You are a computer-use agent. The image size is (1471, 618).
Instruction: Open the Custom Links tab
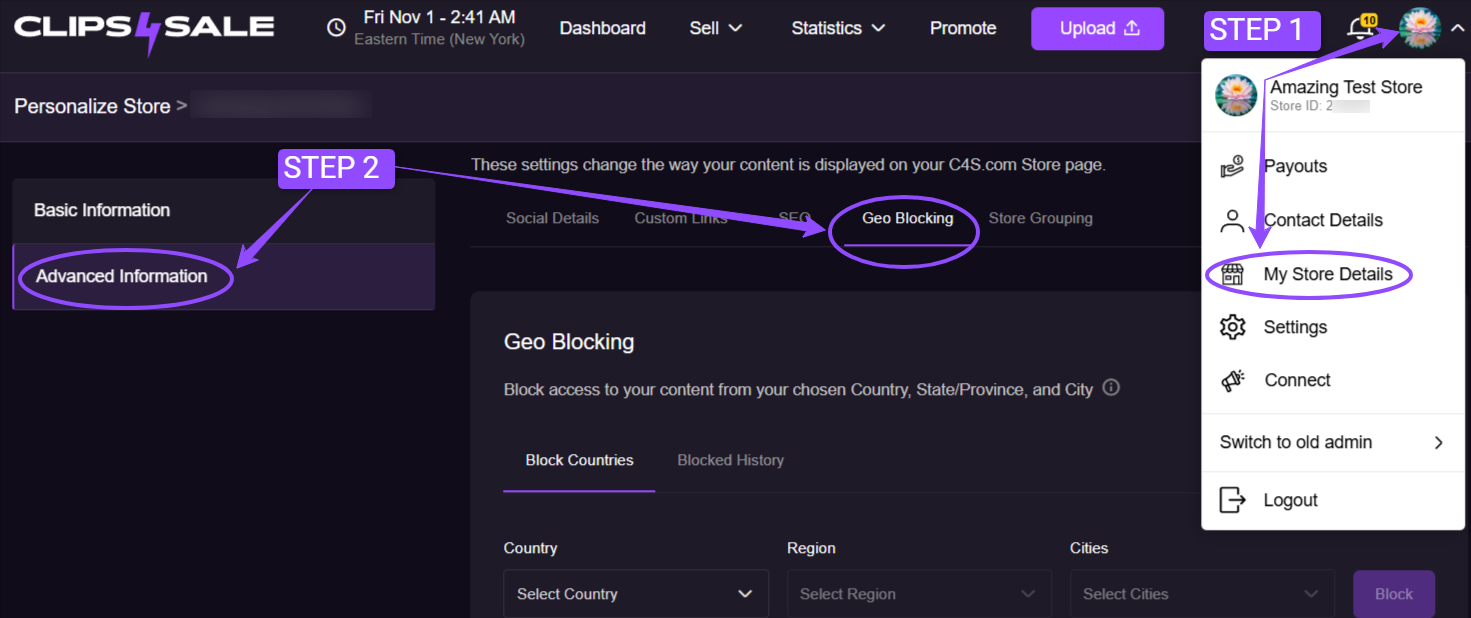pyautogui.click(x=681, y=218)
